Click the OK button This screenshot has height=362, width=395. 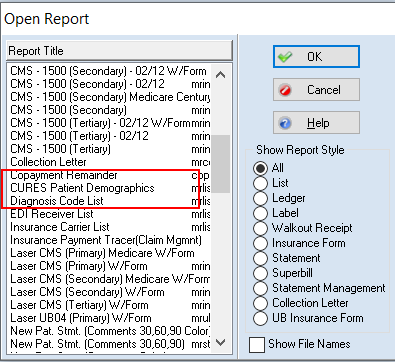[x=316, y=57]
